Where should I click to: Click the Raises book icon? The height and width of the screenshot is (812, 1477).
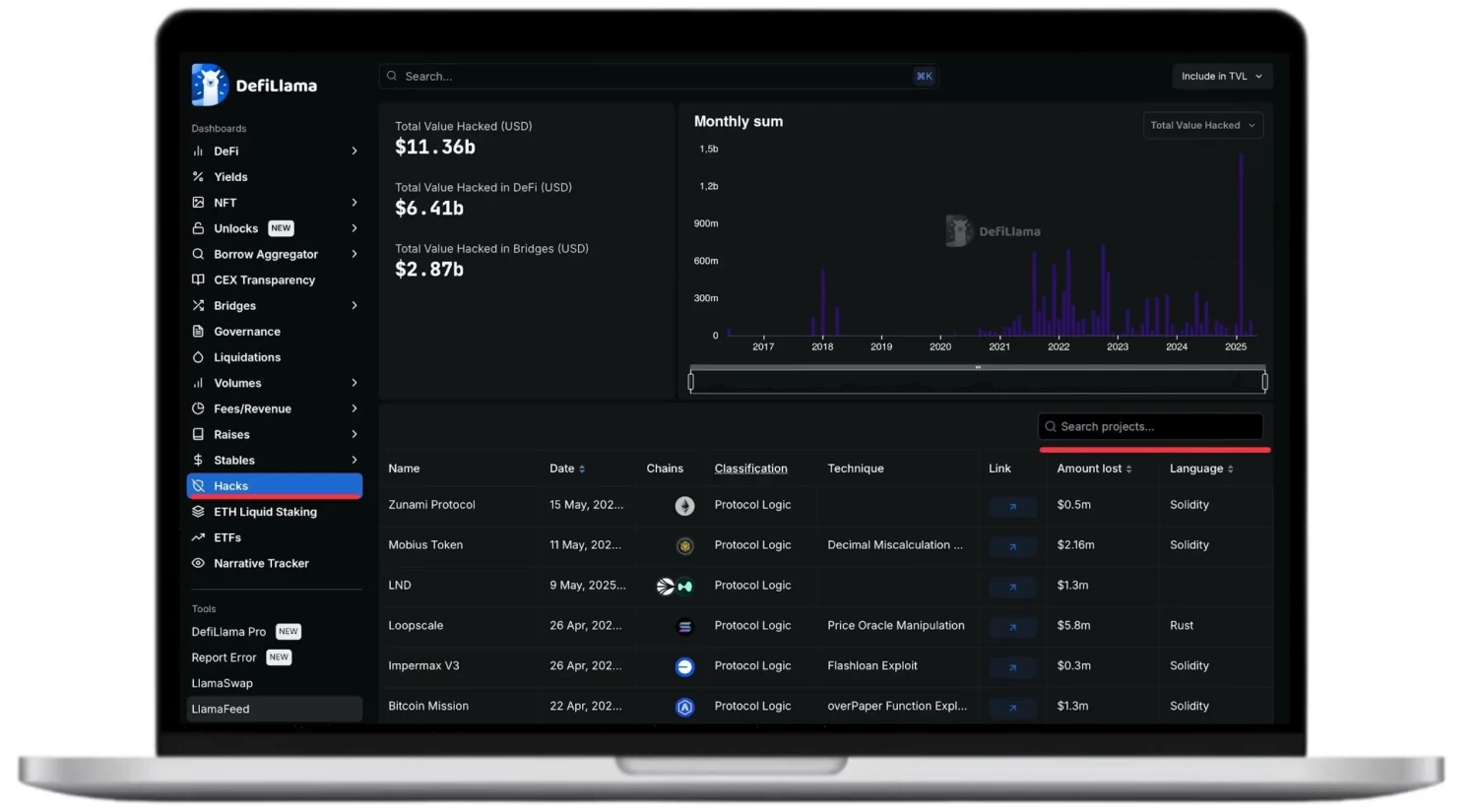tap(198, 434)
